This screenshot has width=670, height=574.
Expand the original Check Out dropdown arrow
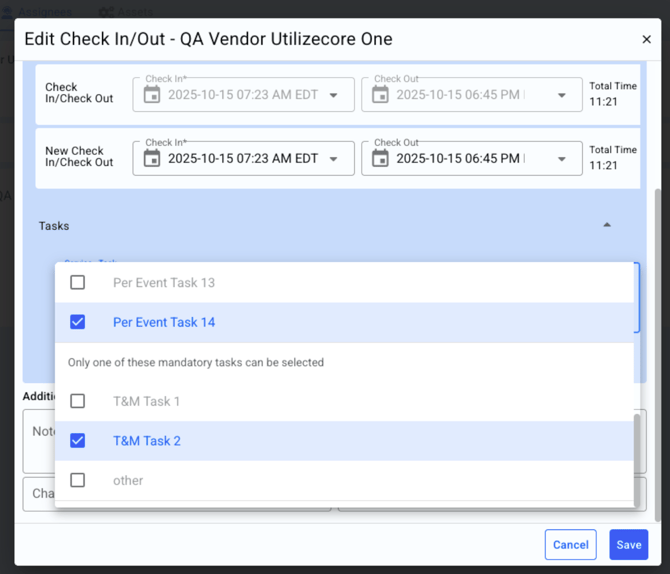click(562, 96)
